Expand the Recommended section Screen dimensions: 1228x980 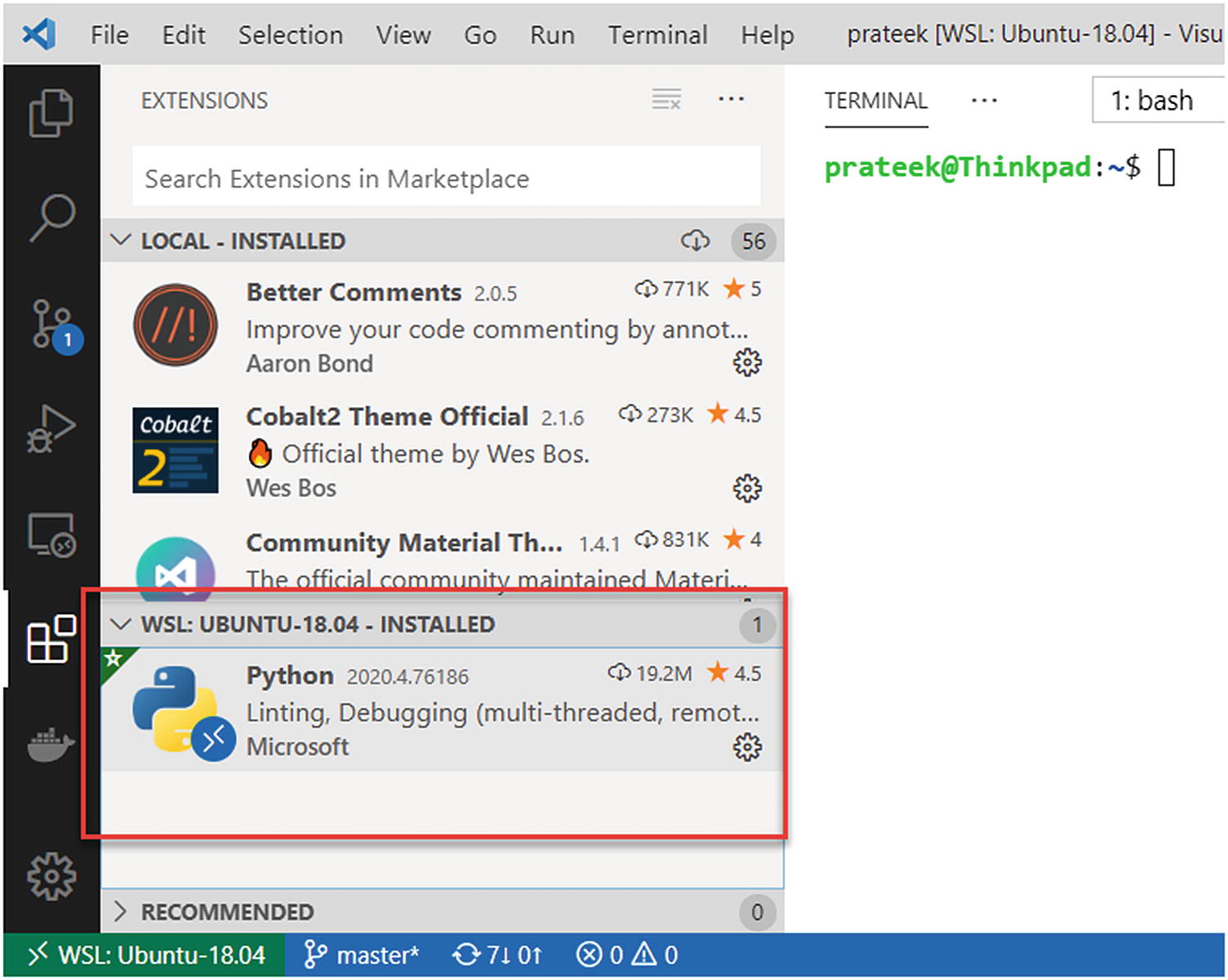[121, 911]
